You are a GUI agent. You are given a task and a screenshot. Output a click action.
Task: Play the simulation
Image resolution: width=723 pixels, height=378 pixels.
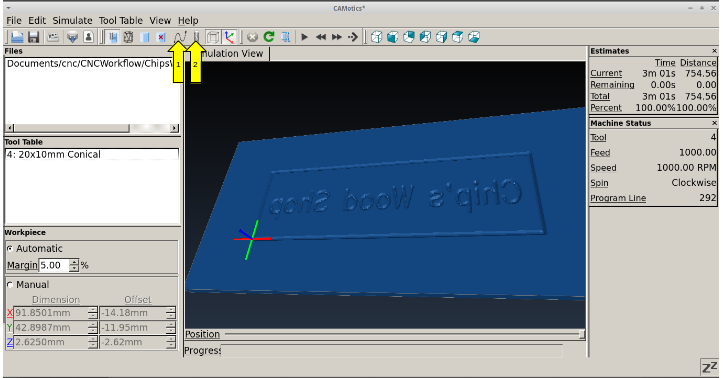tap(304, 37)
